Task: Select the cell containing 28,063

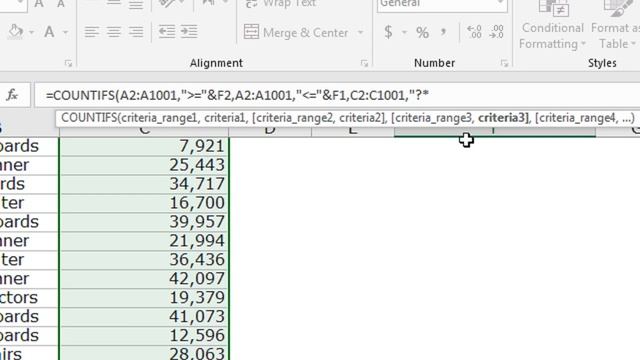Action: point(144,353)
